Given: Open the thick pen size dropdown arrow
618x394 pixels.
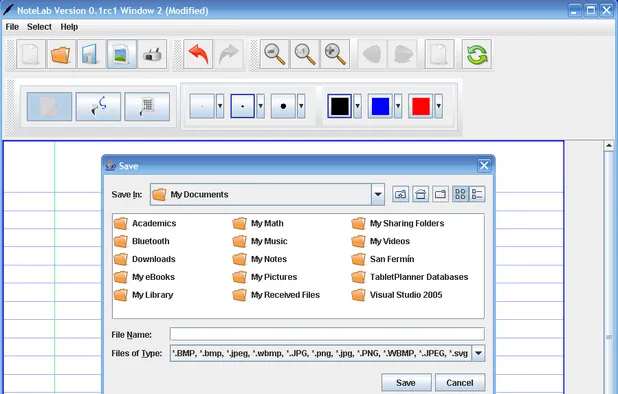Looking at the screenshot, I should pos(301,106).
